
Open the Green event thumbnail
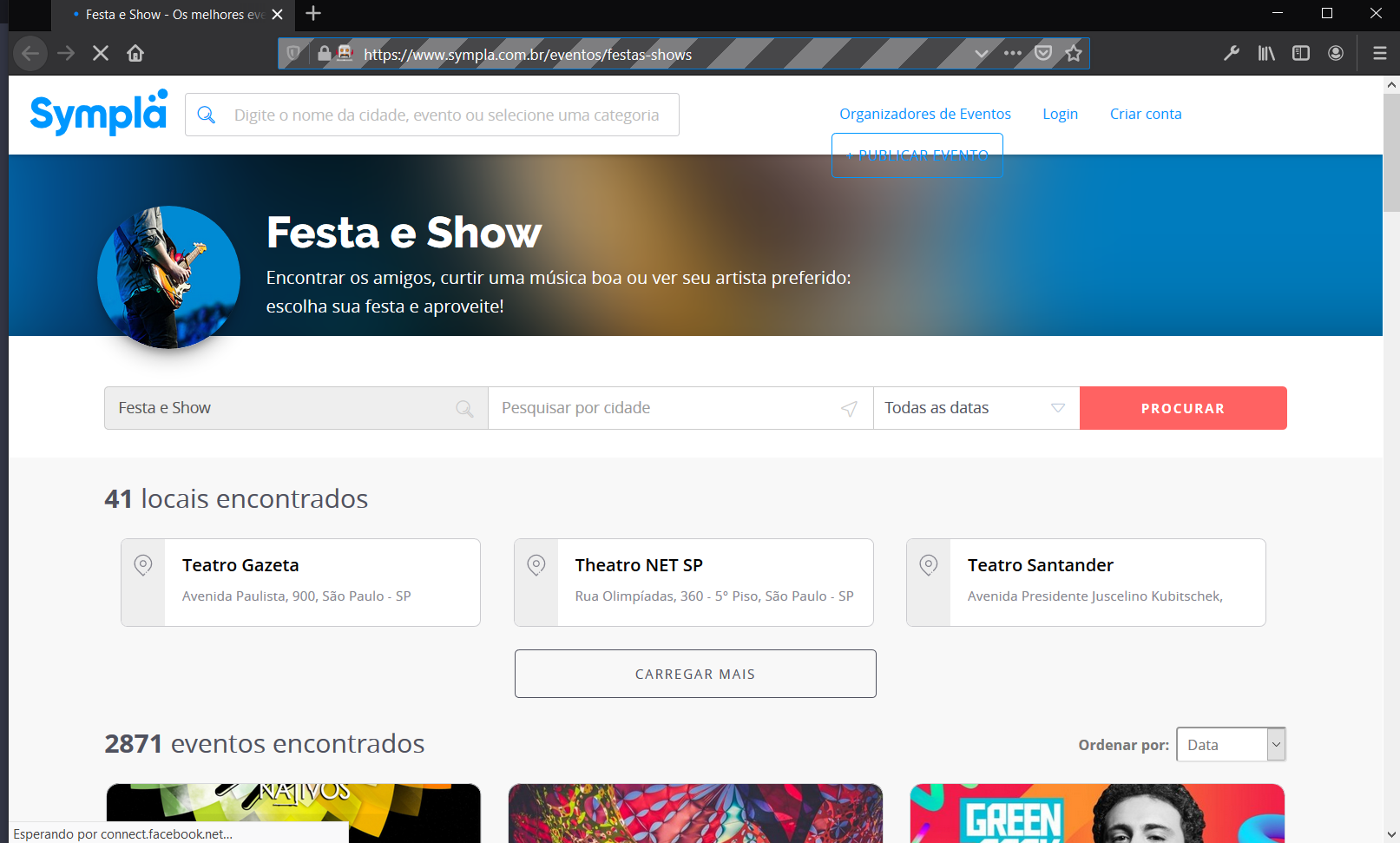[x=1097, y=813]
